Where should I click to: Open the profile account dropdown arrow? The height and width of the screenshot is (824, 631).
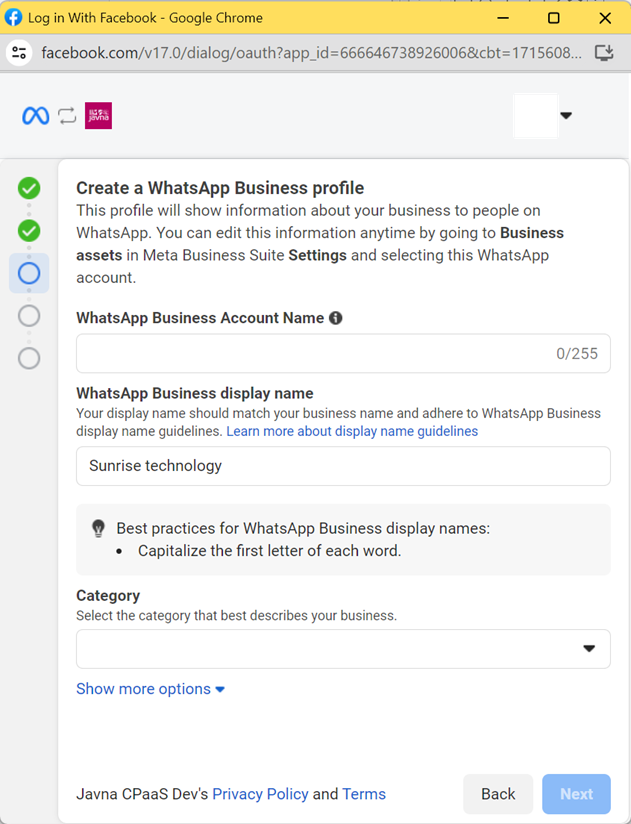[567, 115]
